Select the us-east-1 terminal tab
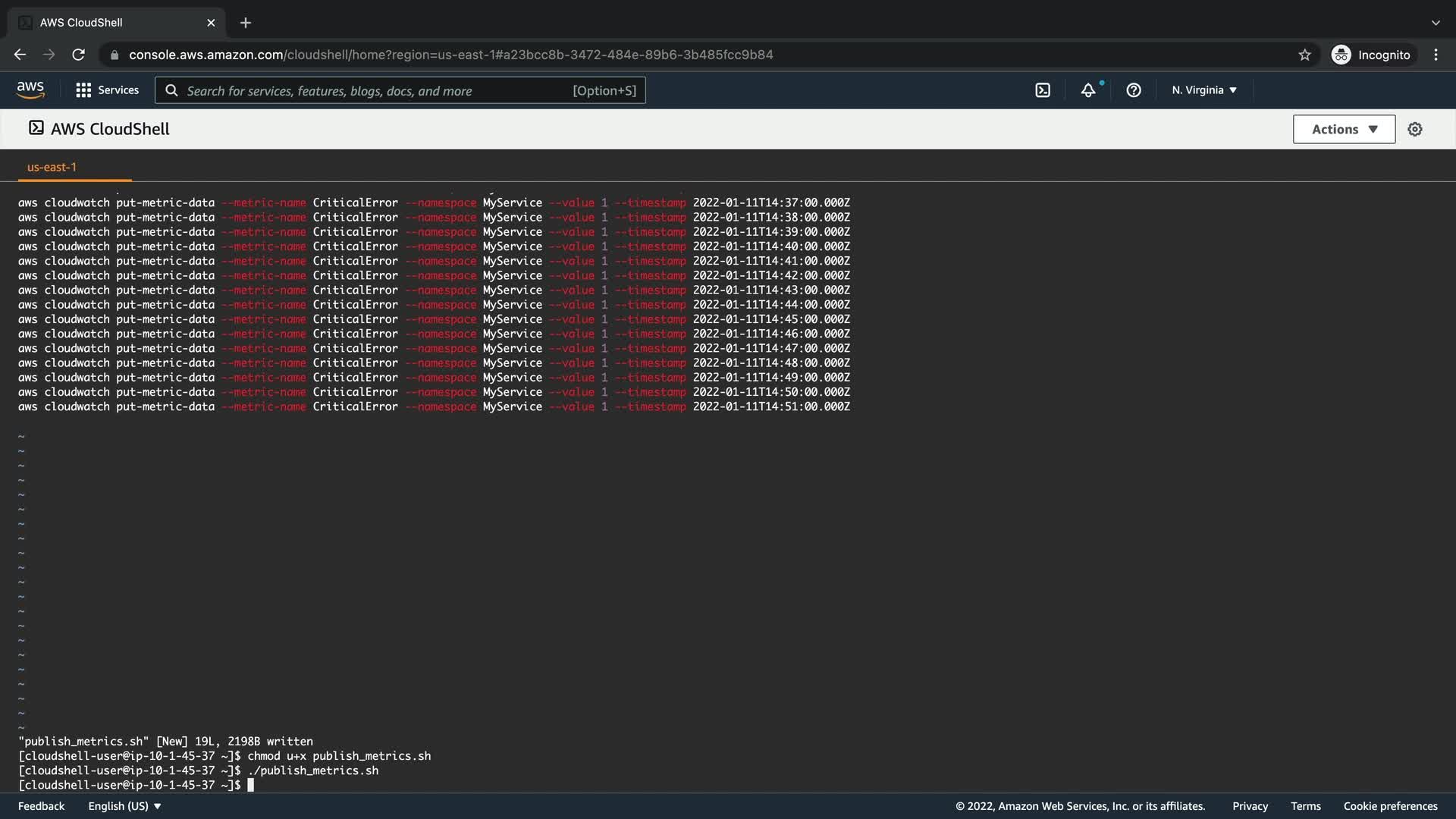 (x=52, y=167)
